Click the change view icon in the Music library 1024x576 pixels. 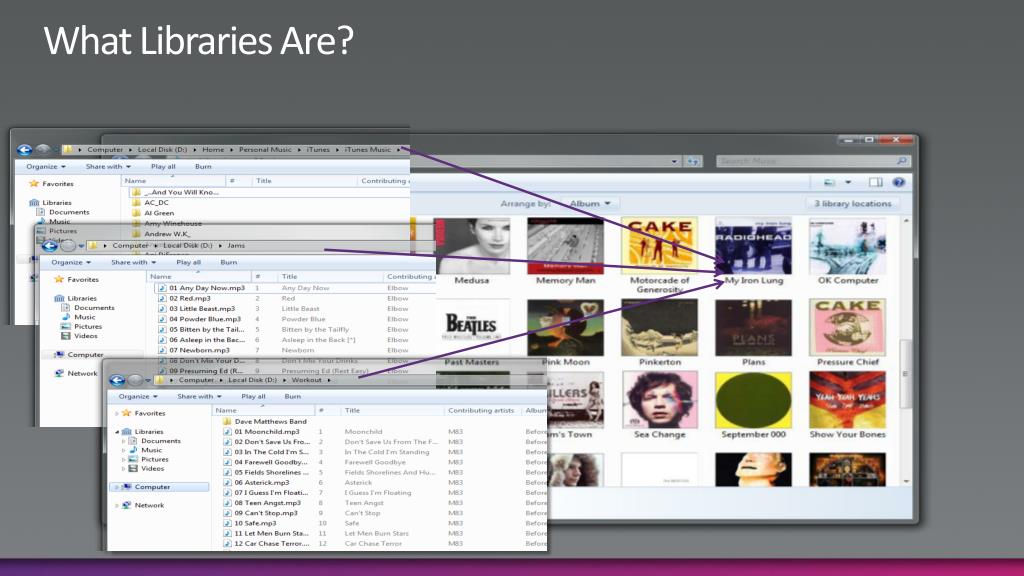click(x=829, y=183)
